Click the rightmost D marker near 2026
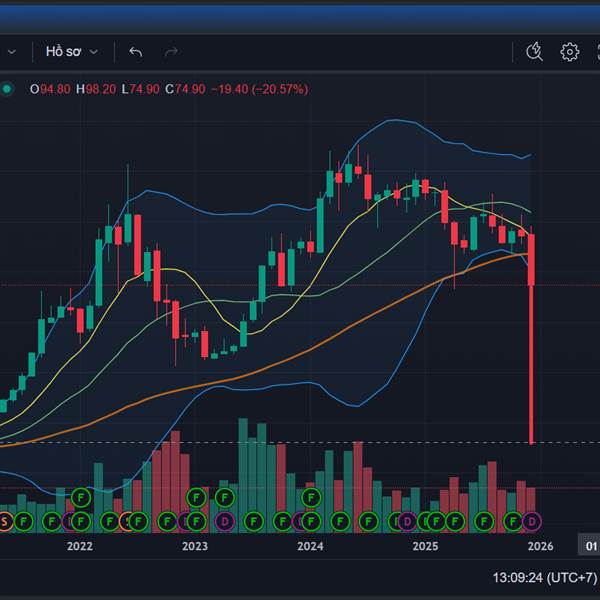The height and width of the screenshot is (600, 600). tap(532, 521)
